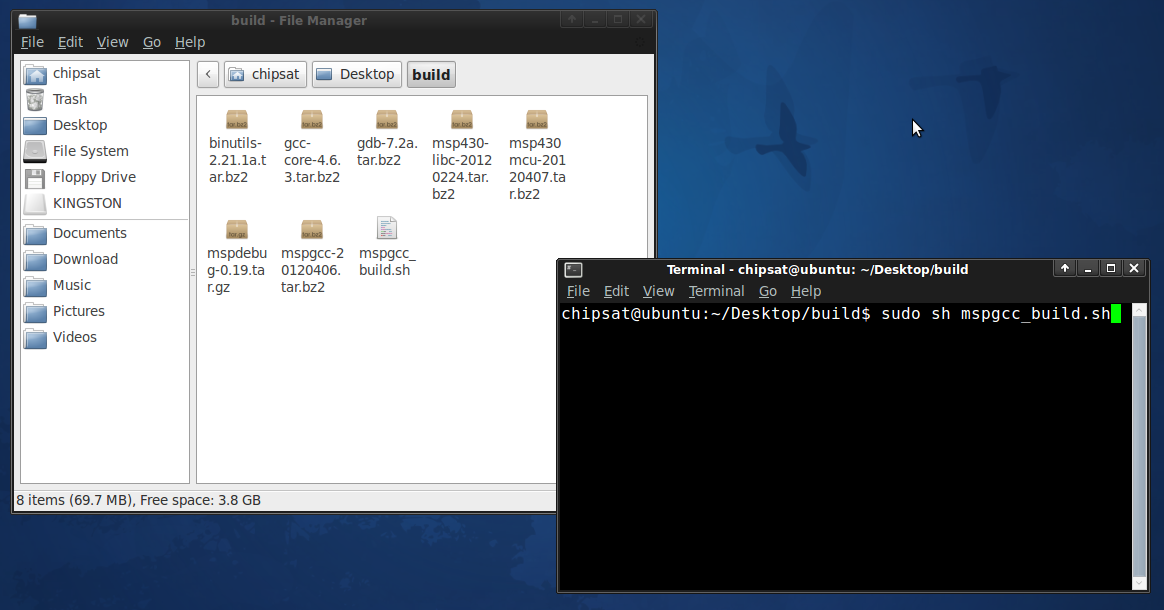Open File menu in Terminal
The width and height of the screenshot is (1164, 610).
coord(578,291)
